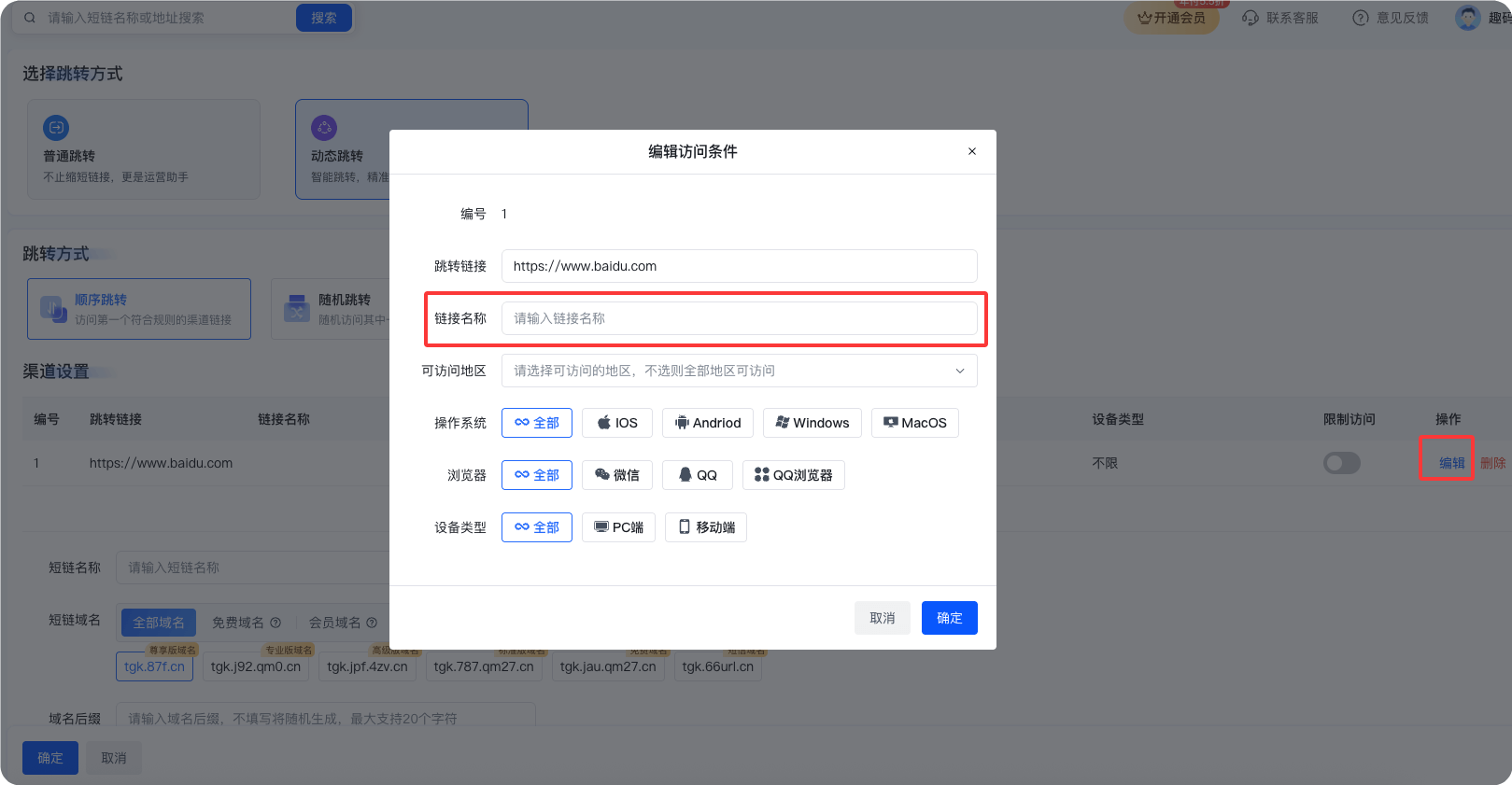
Task: Select the QQ browser option
Action: point(698,475)
